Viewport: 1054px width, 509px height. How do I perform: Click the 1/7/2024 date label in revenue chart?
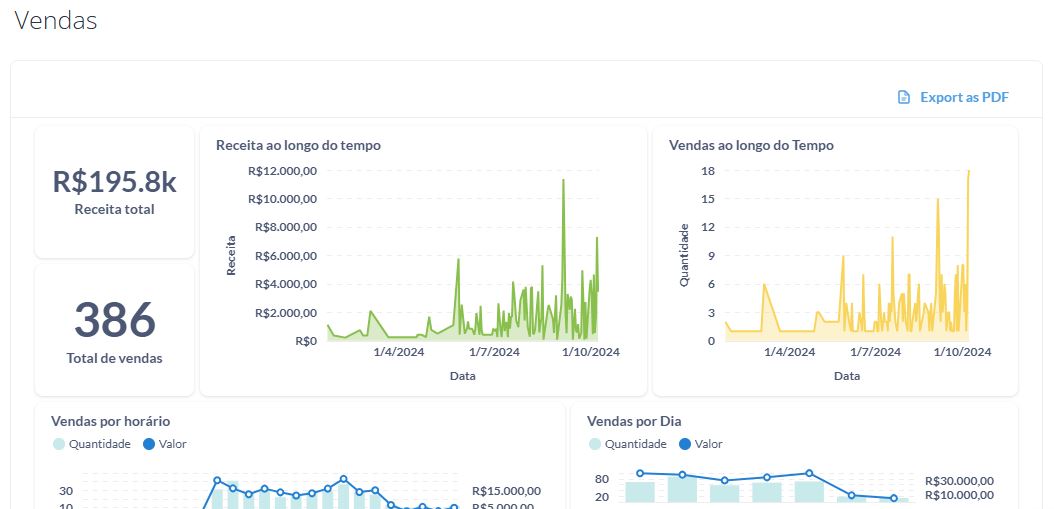(495, 352)
